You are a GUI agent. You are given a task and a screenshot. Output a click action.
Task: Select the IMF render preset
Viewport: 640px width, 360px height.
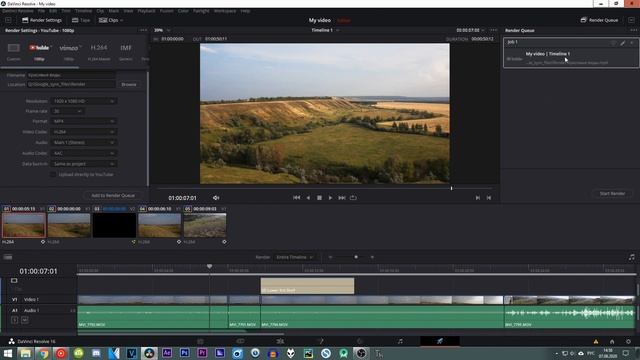tap(126, 48)
